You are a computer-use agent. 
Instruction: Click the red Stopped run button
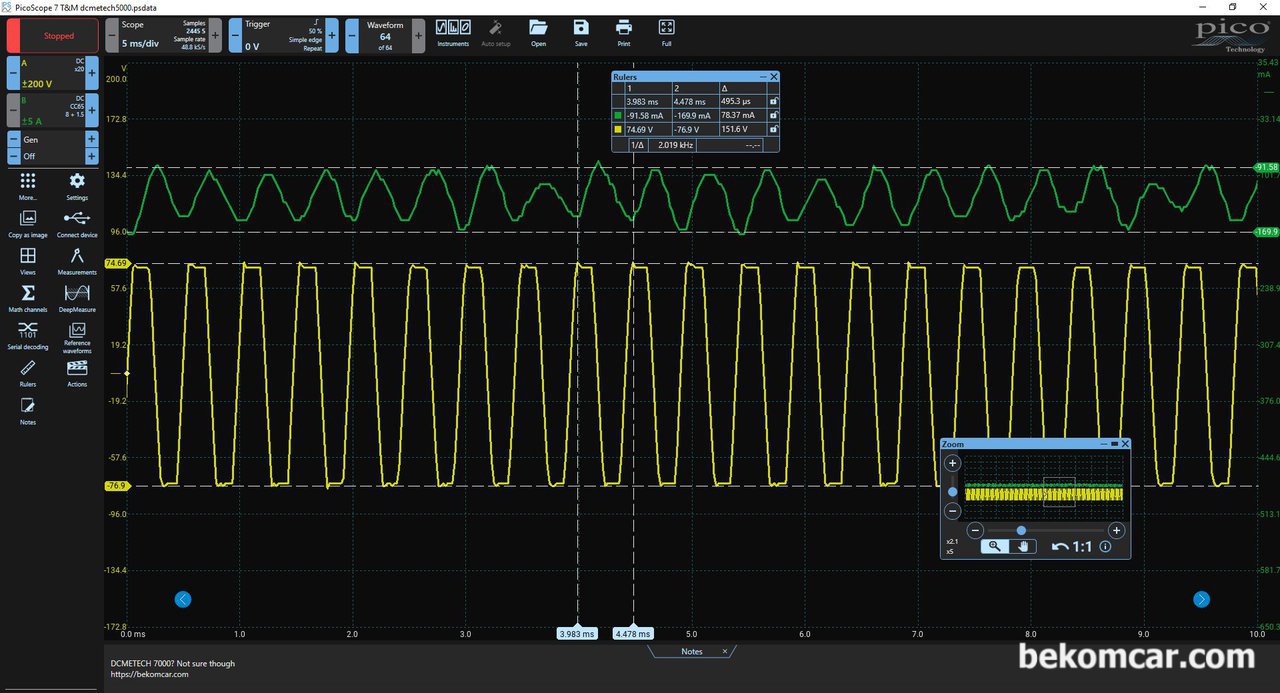click(53, 35)
